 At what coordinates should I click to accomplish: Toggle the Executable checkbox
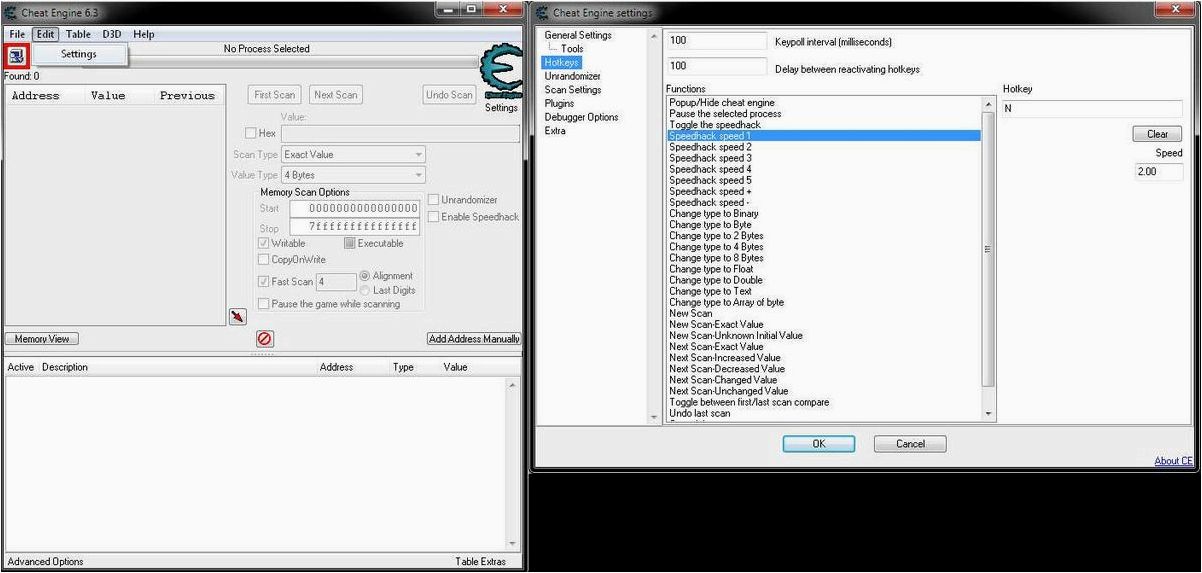click(x=350, y=243)
